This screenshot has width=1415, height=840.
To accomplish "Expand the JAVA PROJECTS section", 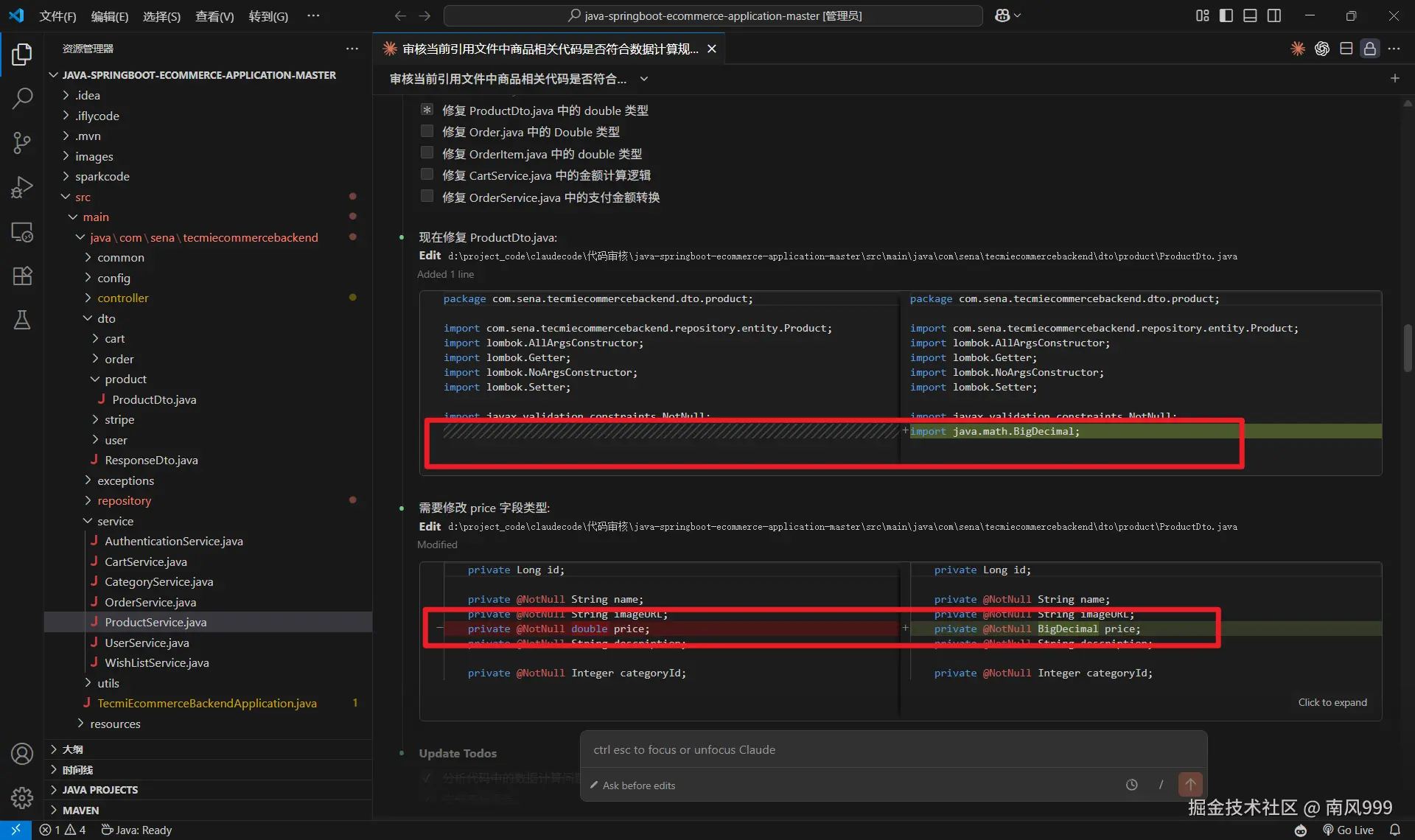I will click(99, 789).
